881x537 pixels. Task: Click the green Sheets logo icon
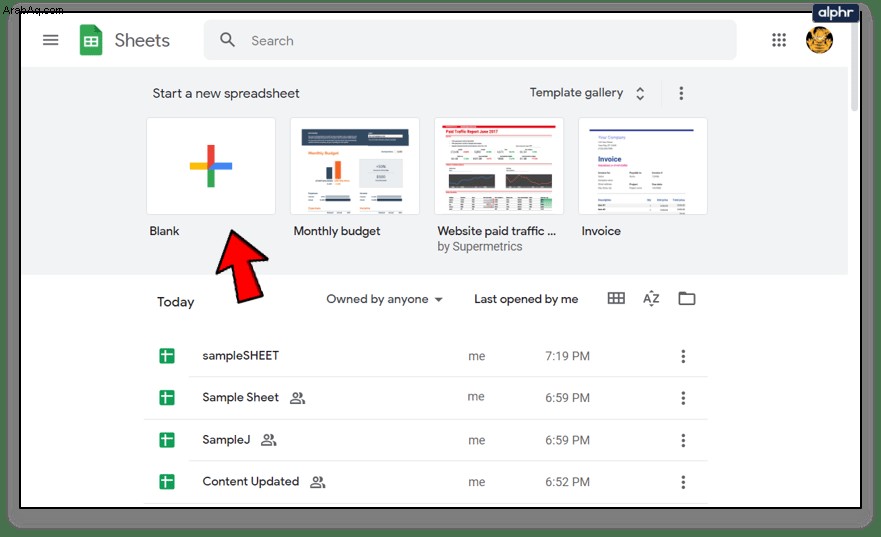tap(90, 40)
